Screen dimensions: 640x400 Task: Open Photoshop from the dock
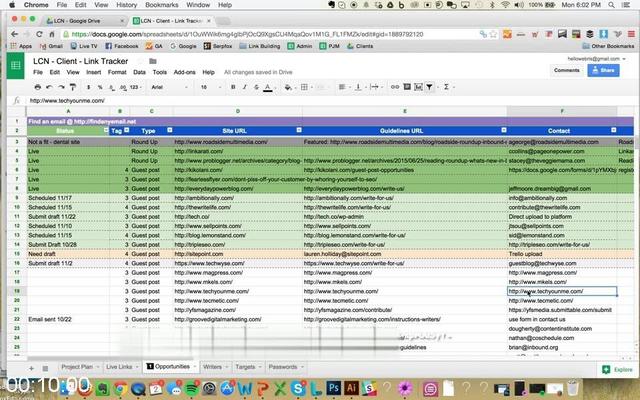pos(333,388)
